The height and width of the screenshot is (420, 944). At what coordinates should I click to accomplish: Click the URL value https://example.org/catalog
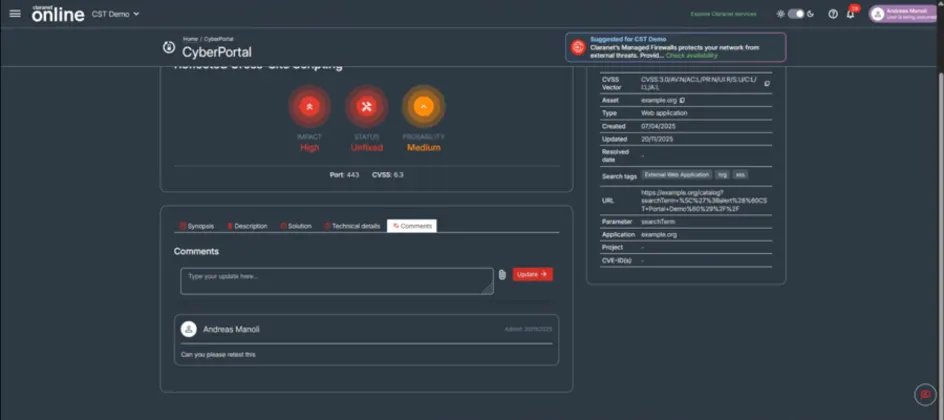pos(704,200)
